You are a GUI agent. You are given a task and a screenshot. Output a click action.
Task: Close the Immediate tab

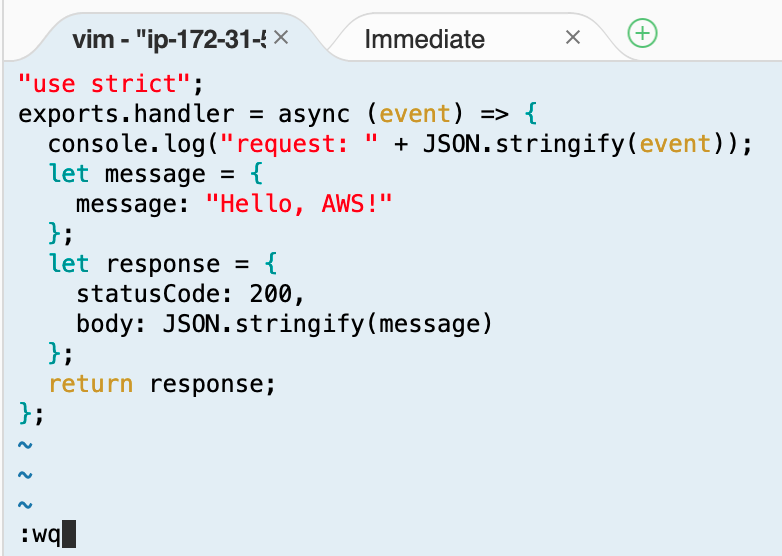[573, 37]
